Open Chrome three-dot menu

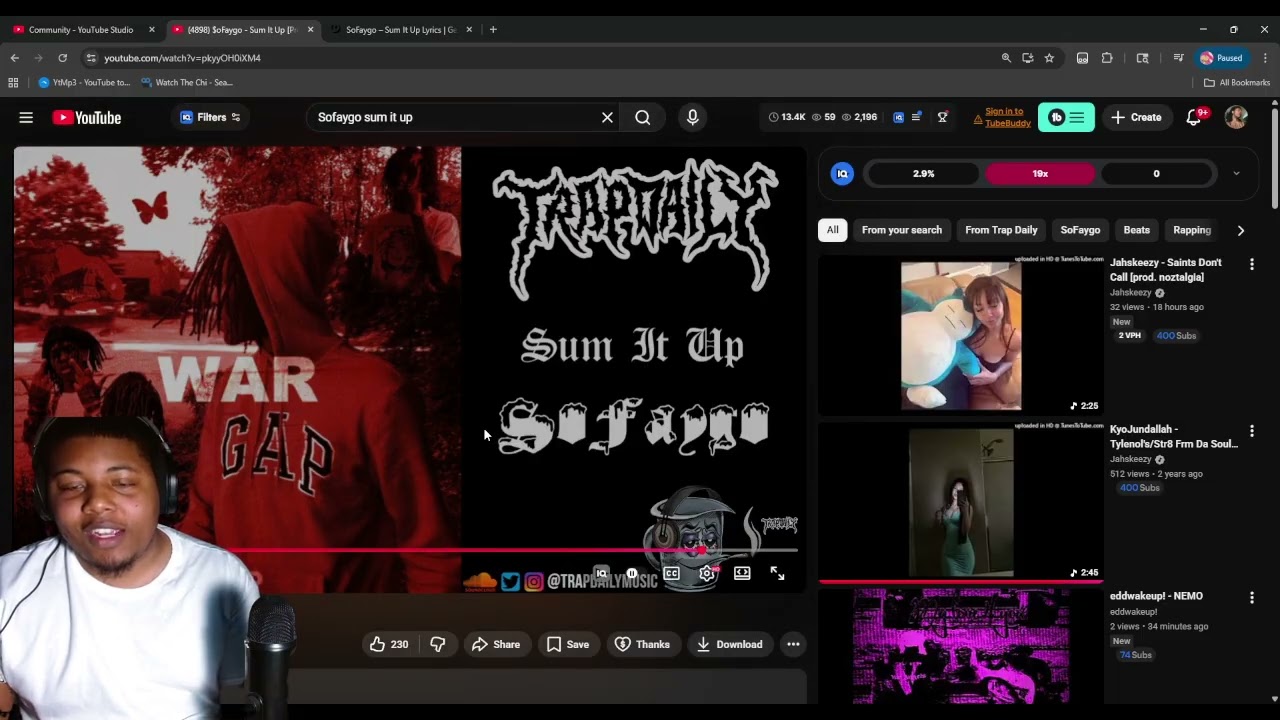tap(1266, 58)
